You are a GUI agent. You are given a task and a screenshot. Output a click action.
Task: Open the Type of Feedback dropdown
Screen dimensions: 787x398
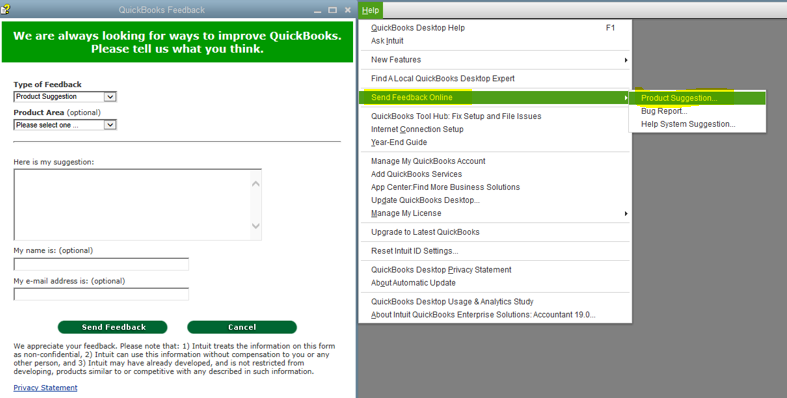(x=65, y=96)
